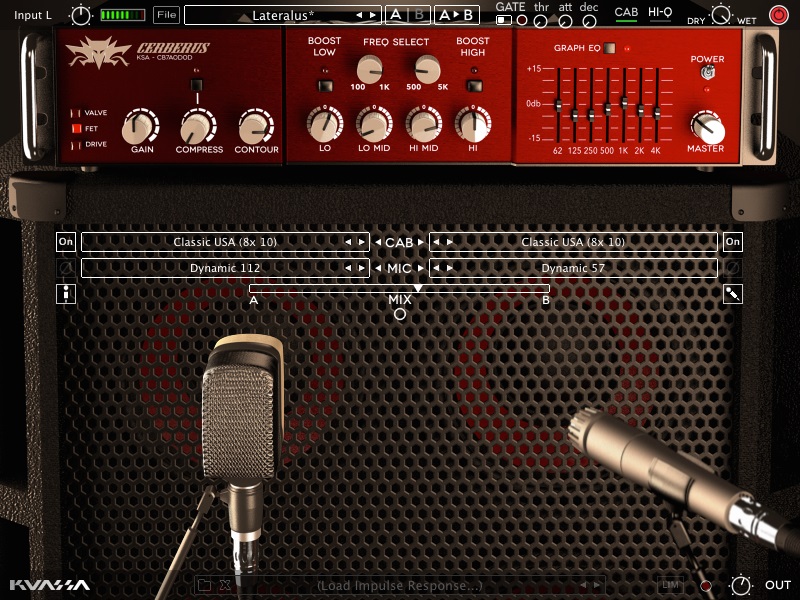Click the Load Impulse Response field
800x600 pixels.
coord(400,586)
